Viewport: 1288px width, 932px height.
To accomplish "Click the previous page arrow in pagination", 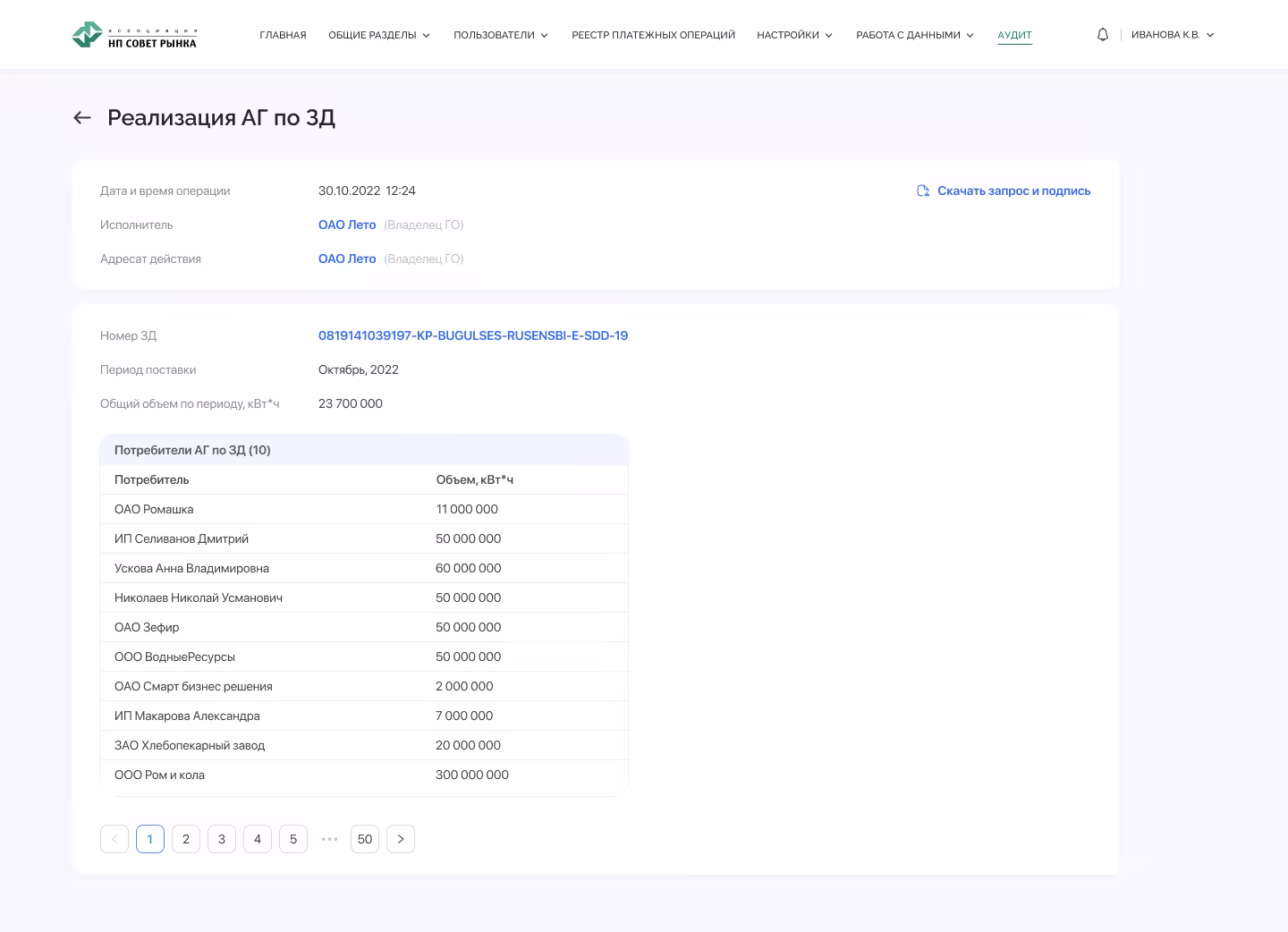I will [114, 839].
